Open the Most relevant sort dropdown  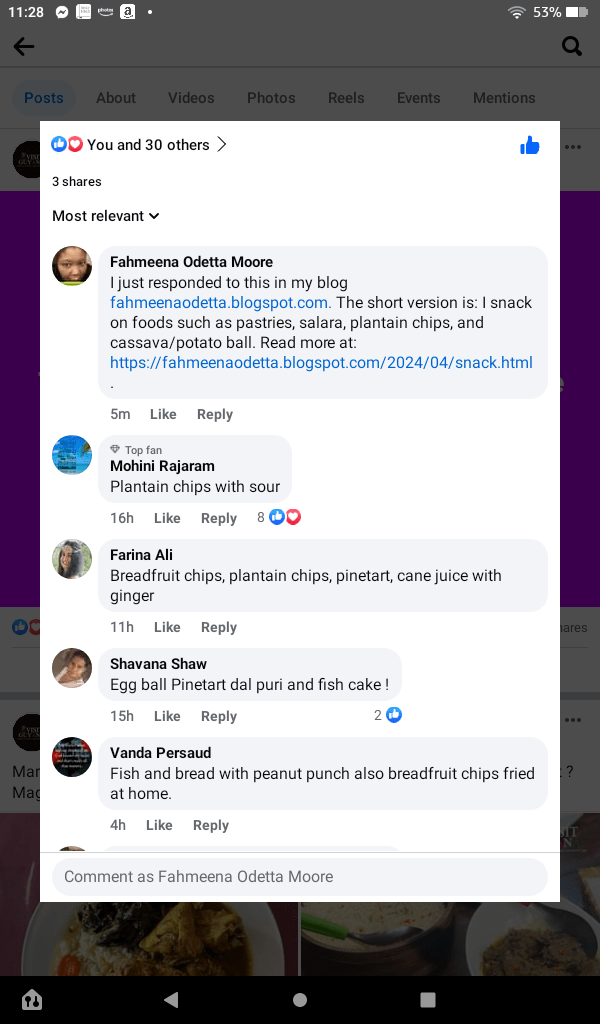click(x=106, y=216)
